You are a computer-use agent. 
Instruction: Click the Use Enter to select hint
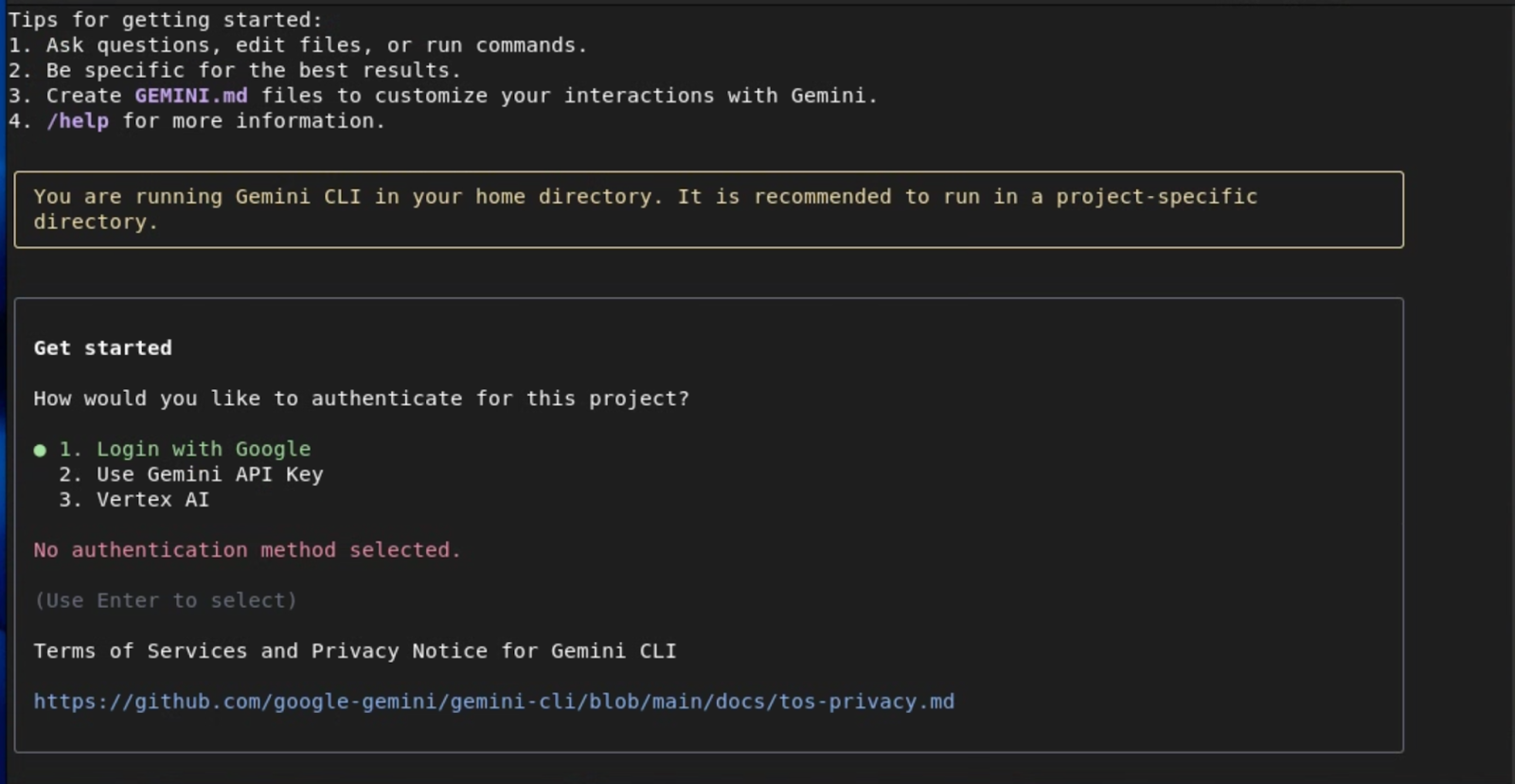pos(165,600)
